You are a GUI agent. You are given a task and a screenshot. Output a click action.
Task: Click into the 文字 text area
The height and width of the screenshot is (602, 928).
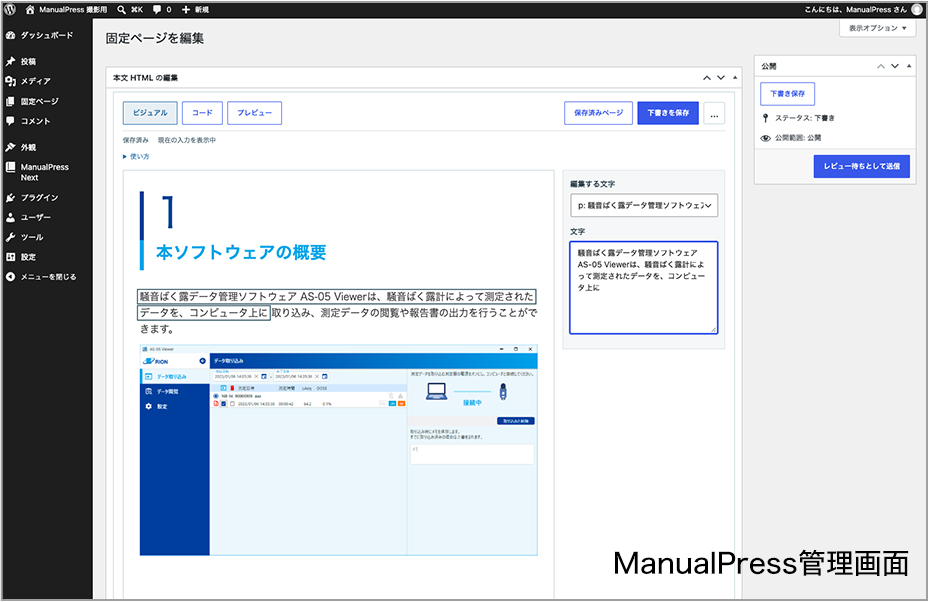click(x=644, y=288)
